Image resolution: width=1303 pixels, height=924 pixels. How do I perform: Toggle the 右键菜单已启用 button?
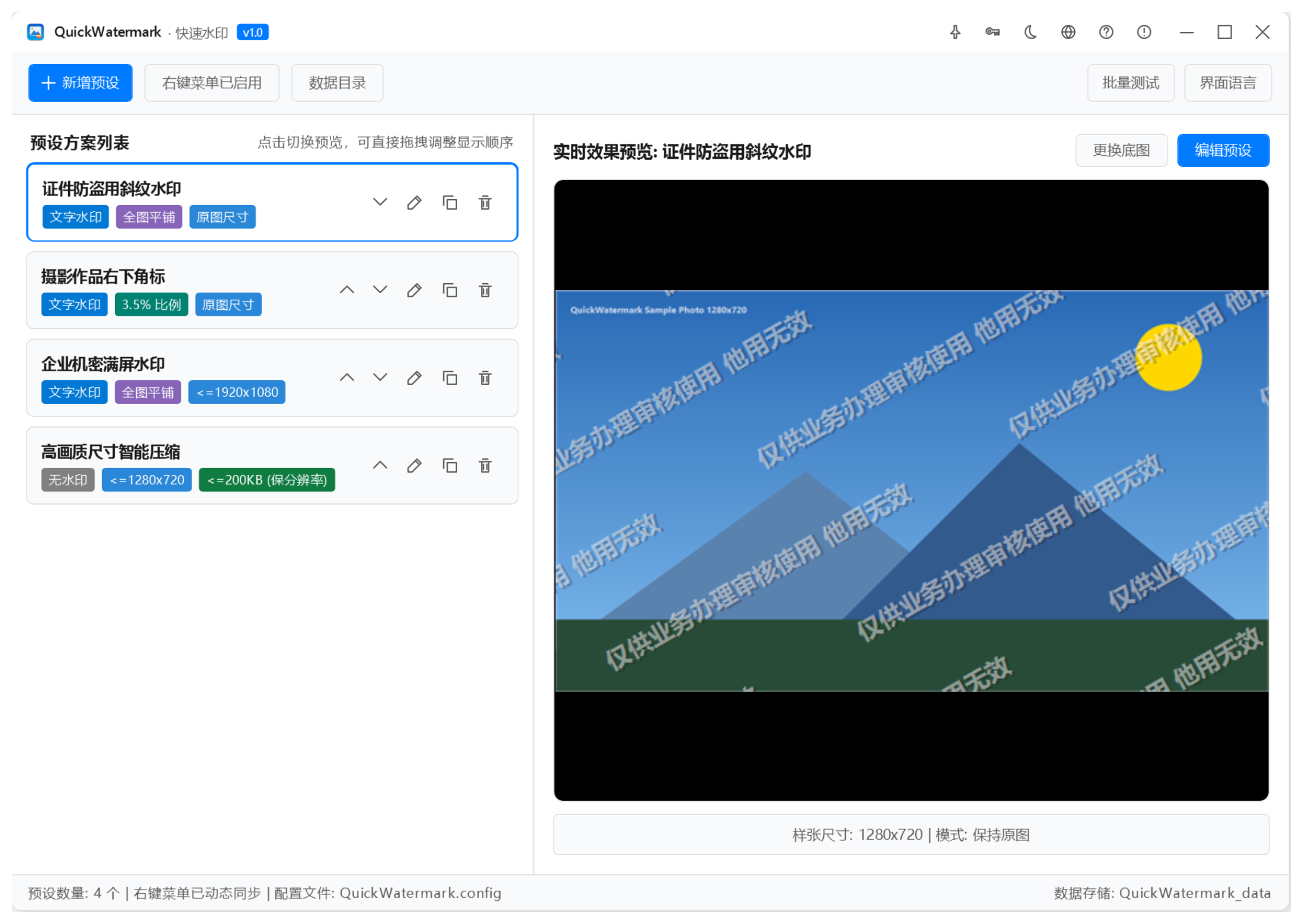click(212, 83)
